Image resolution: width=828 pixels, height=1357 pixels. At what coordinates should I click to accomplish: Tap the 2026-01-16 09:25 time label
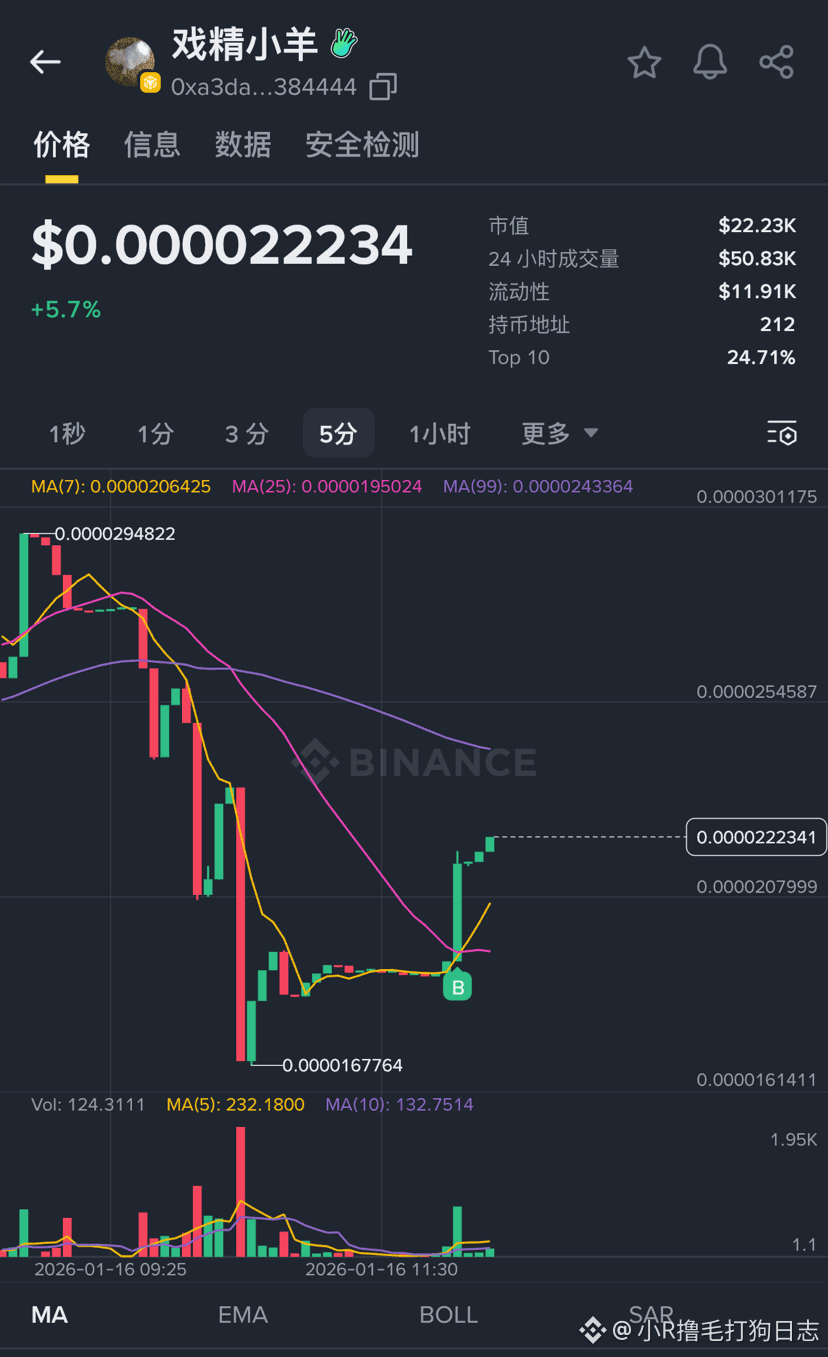pyautogui.click(x=110, y=1269)
